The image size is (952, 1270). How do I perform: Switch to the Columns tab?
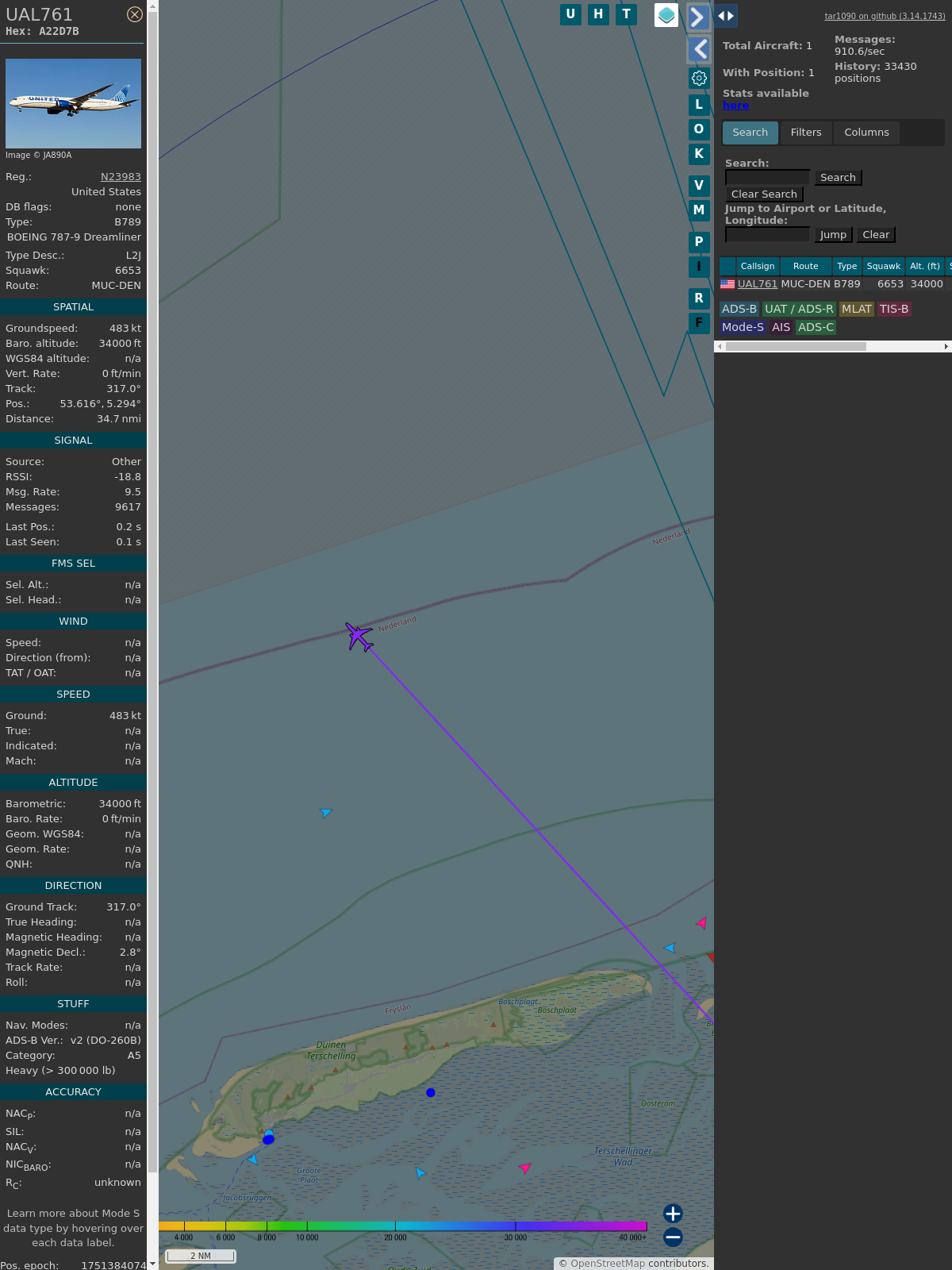coord(866,133)
